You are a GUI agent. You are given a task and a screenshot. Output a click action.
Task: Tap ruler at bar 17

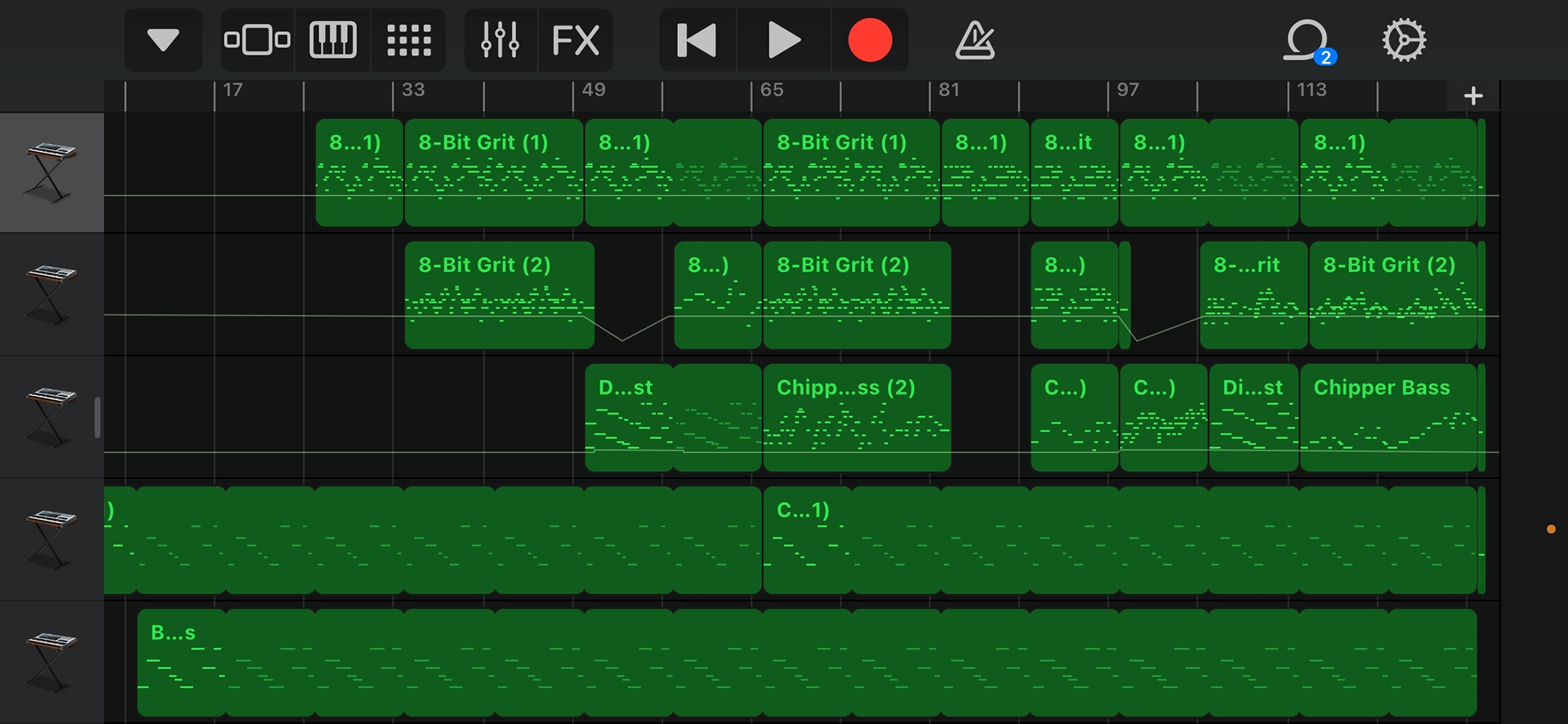[233, 91]
